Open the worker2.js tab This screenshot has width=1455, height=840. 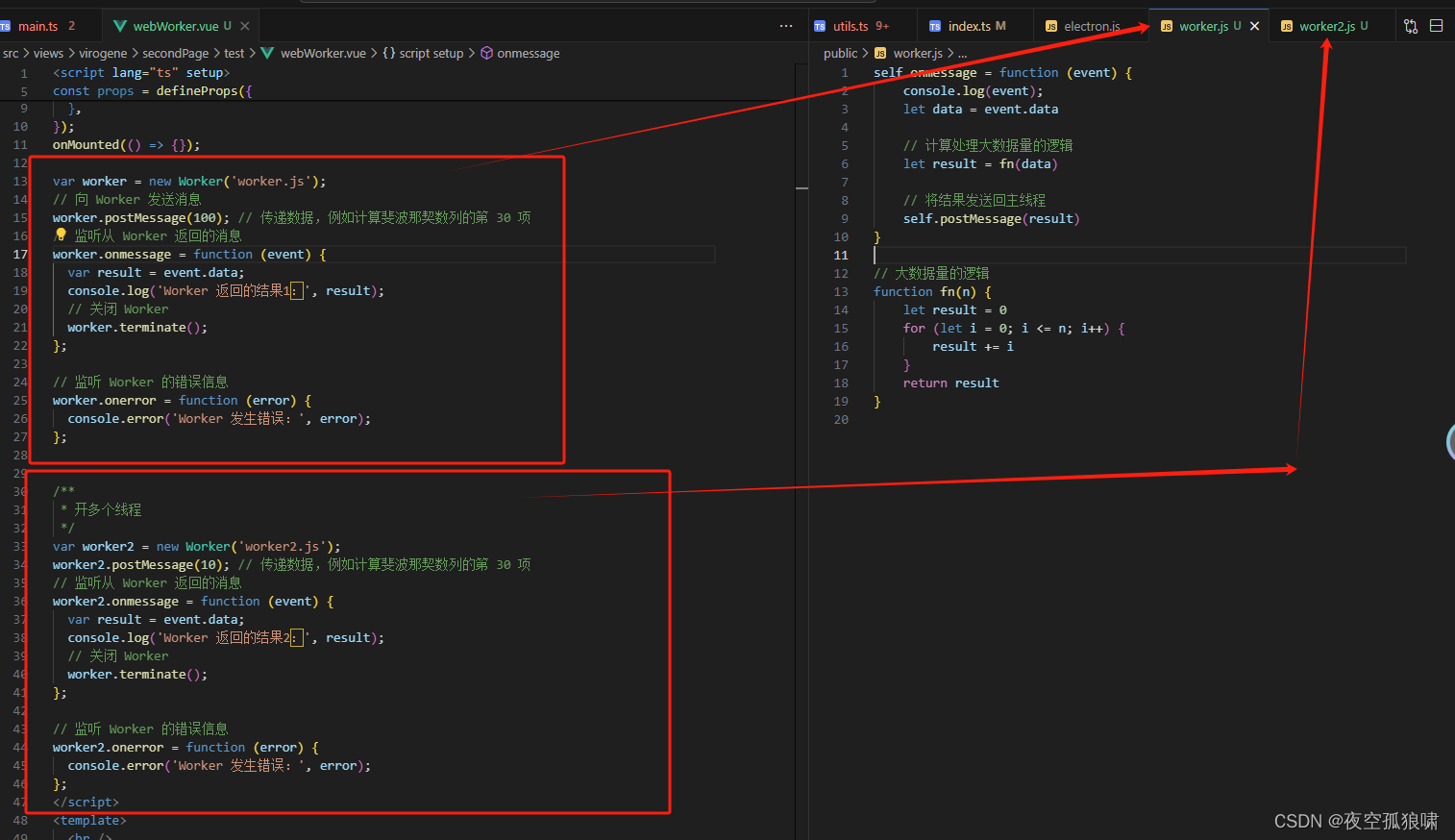(1326, 26)
